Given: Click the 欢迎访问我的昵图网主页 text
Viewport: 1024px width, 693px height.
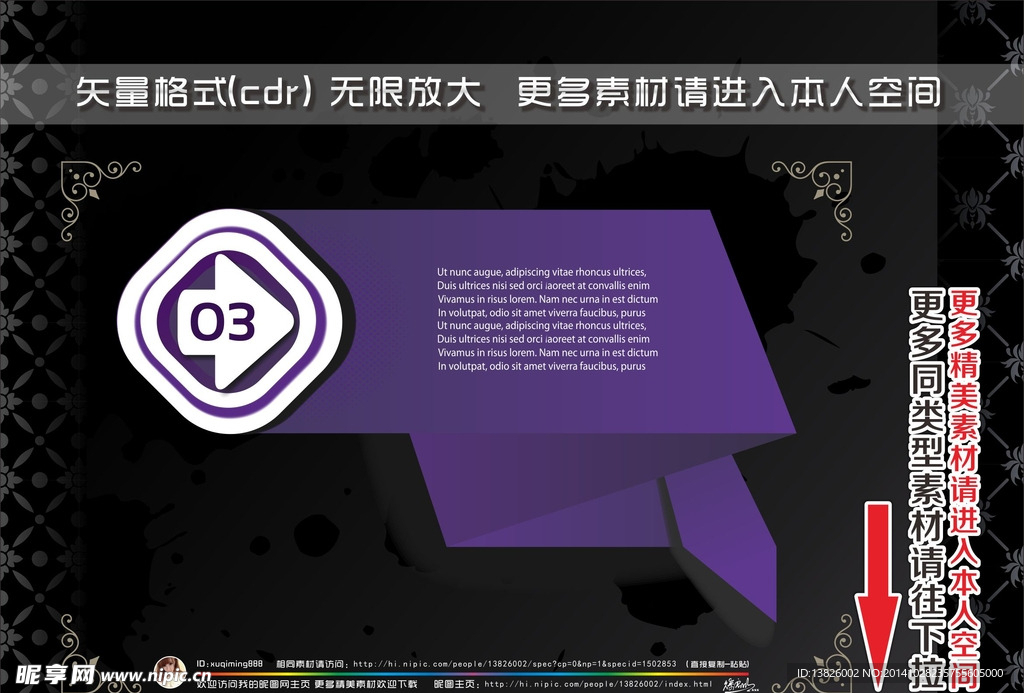Looking at the screenshot, I should coord(252,684).
